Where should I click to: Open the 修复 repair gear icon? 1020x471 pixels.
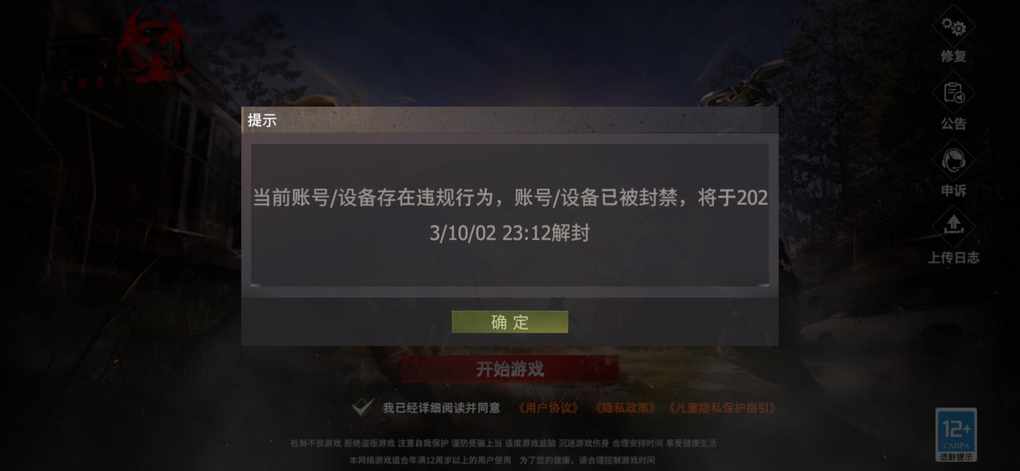954,27
